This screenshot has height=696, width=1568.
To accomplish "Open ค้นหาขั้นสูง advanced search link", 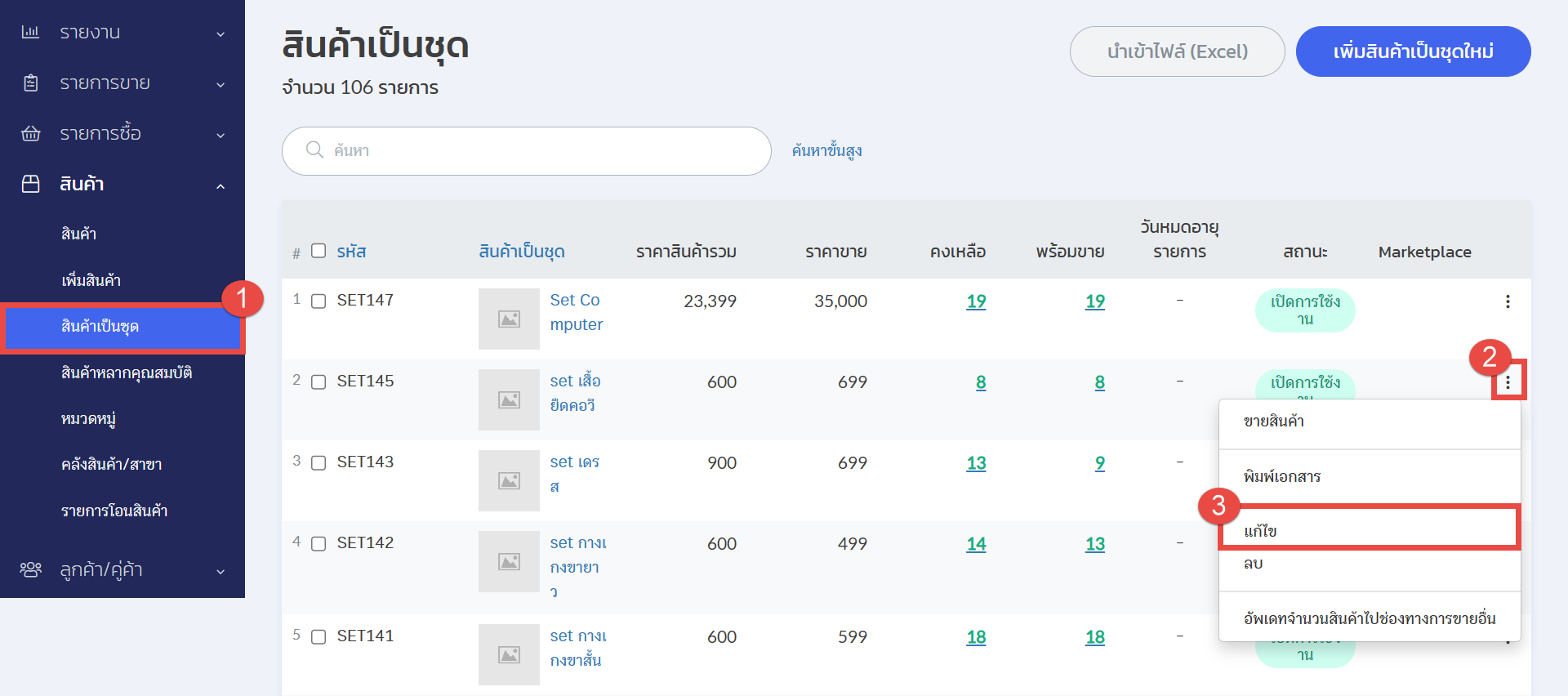I will point(826,150).
